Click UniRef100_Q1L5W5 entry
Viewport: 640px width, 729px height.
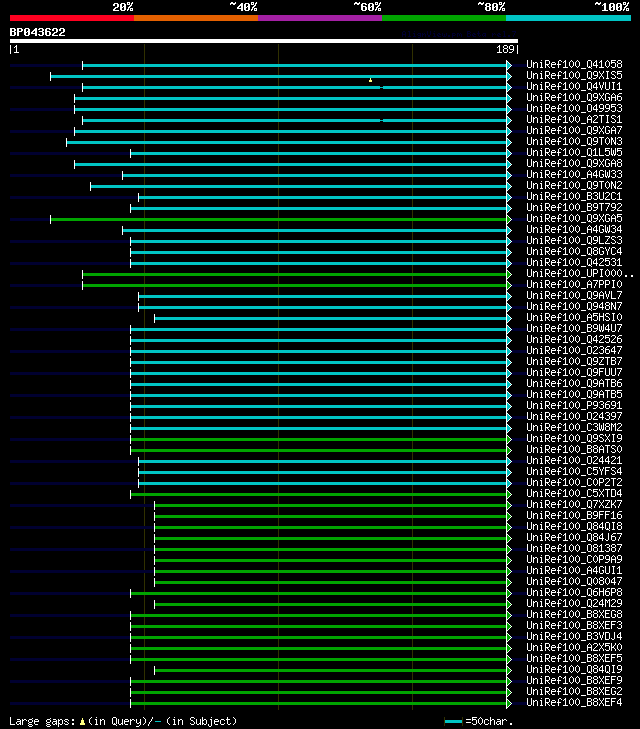pyautogui.click(x=574, y=152)
